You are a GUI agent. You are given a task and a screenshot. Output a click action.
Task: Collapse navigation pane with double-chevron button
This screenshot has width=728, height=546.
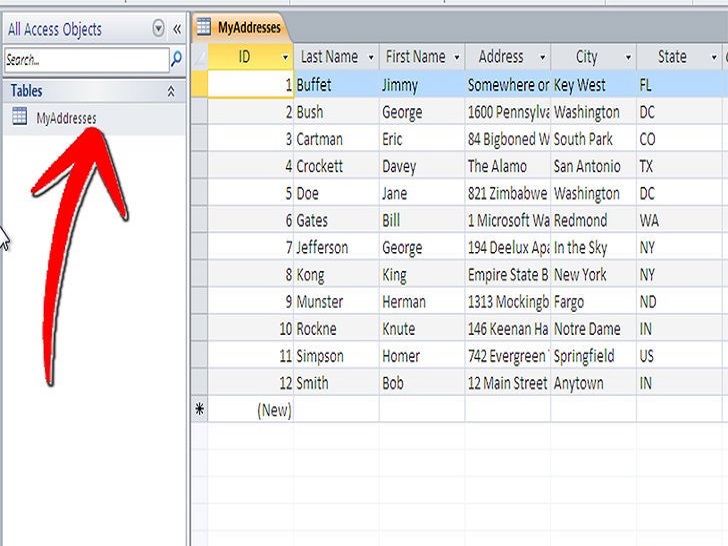[177, 29]
